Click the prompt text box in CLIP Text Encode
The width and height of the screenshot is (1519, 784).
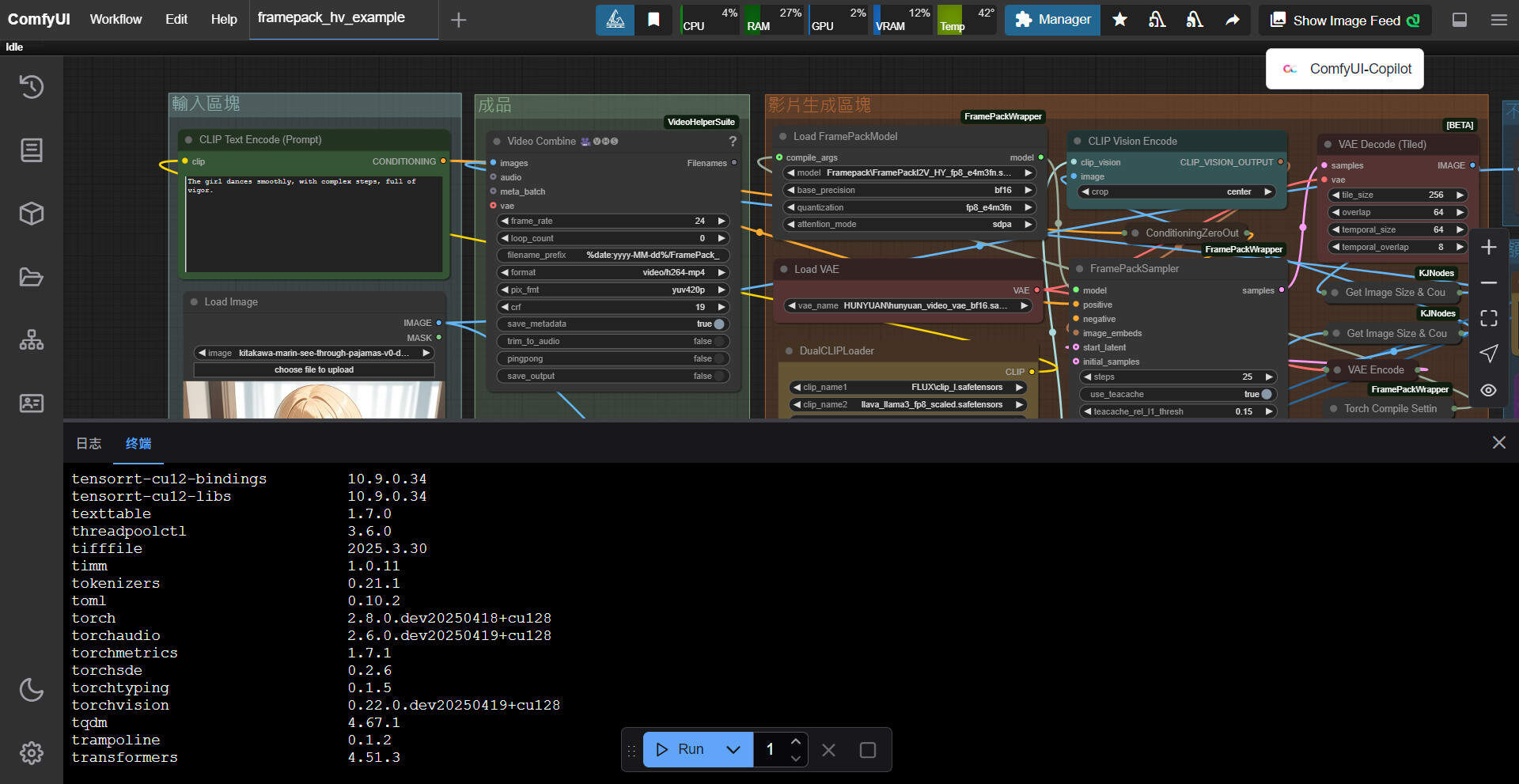click(x=313, y=225)
